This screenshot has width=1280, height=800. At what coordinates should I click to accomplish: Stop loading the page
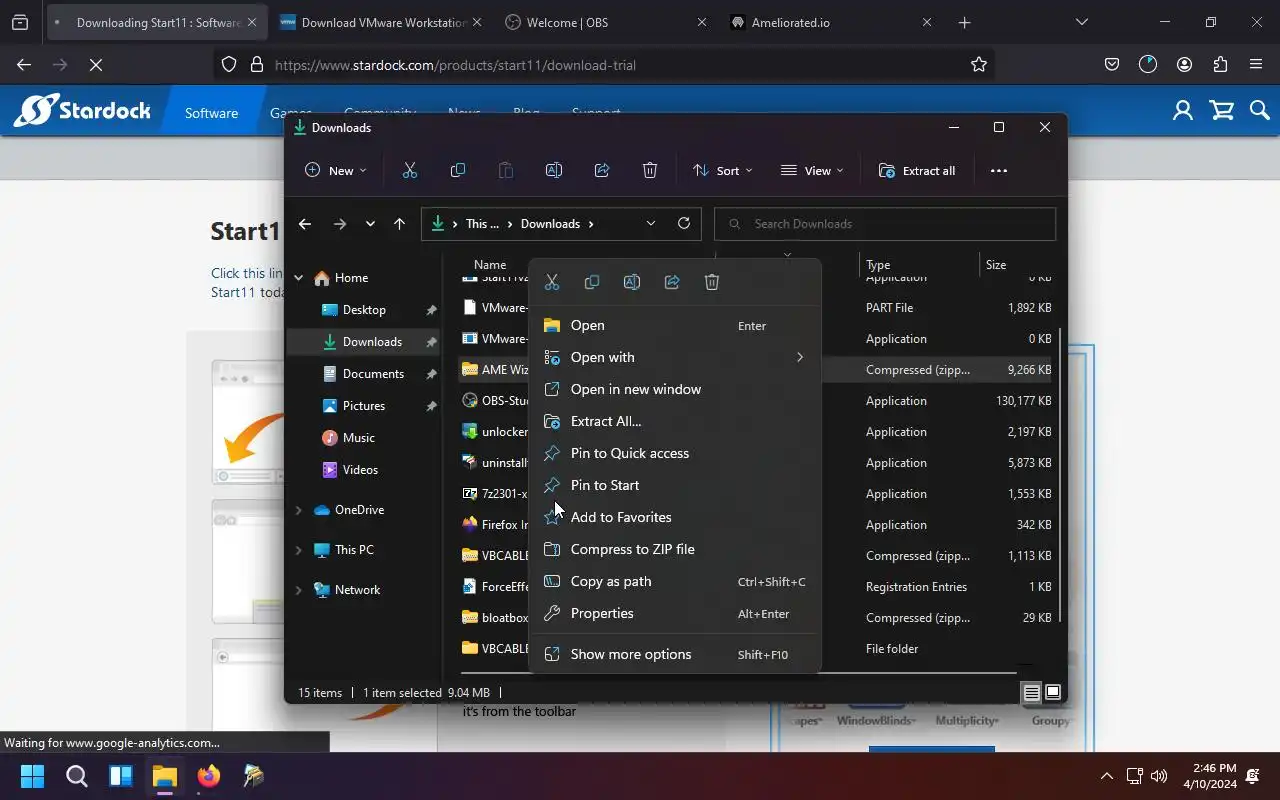[x=96, y=65]
